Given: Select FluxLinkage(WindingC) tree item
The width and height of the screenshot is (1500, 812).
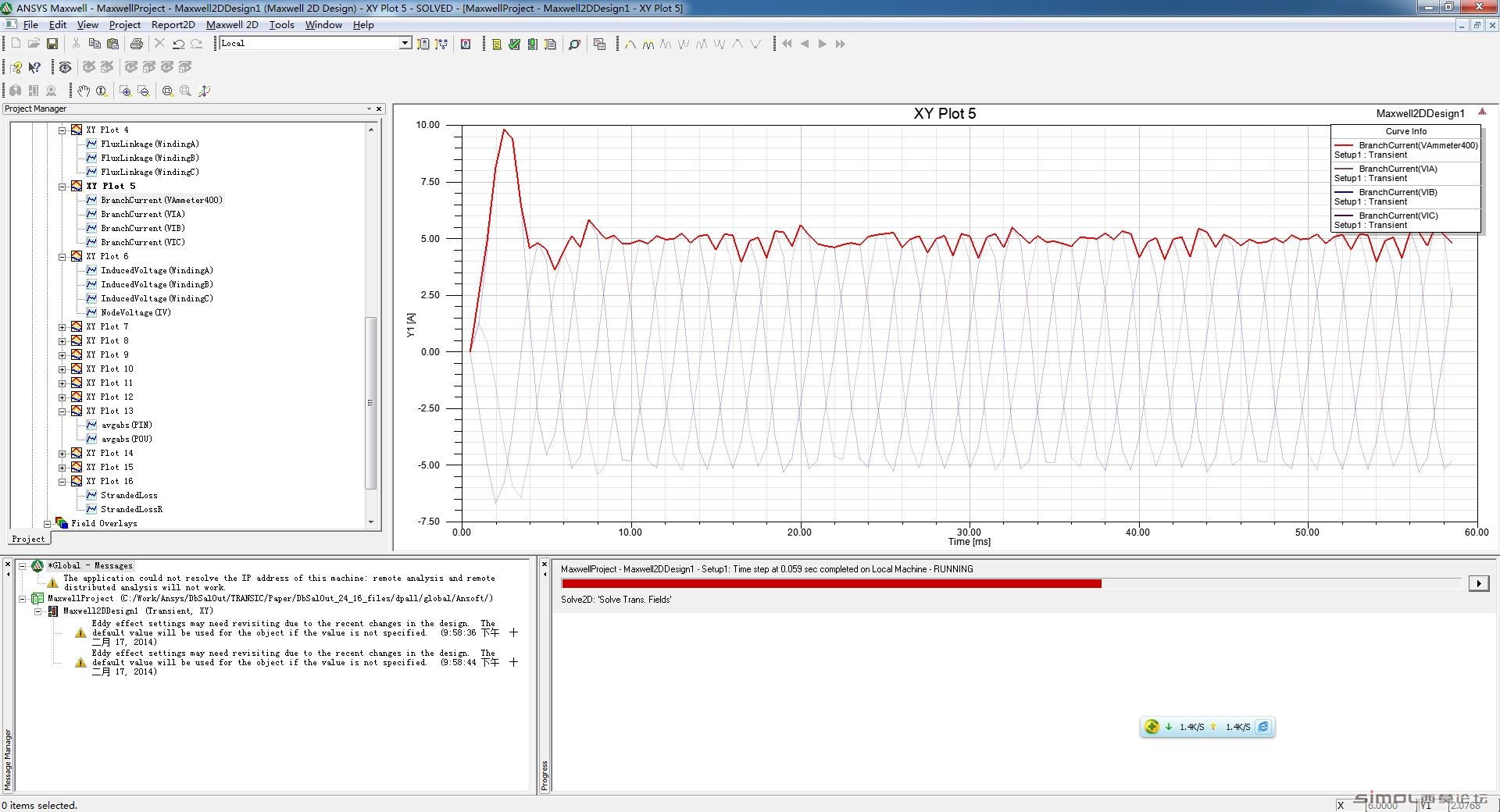Looking at the screenshot, I should coord(150,173).
